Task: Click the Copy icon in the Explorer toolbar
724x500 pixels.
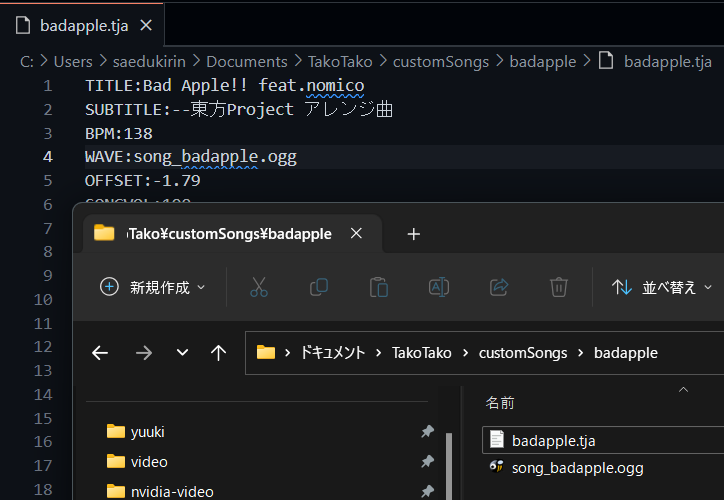Action: point(319,287)
